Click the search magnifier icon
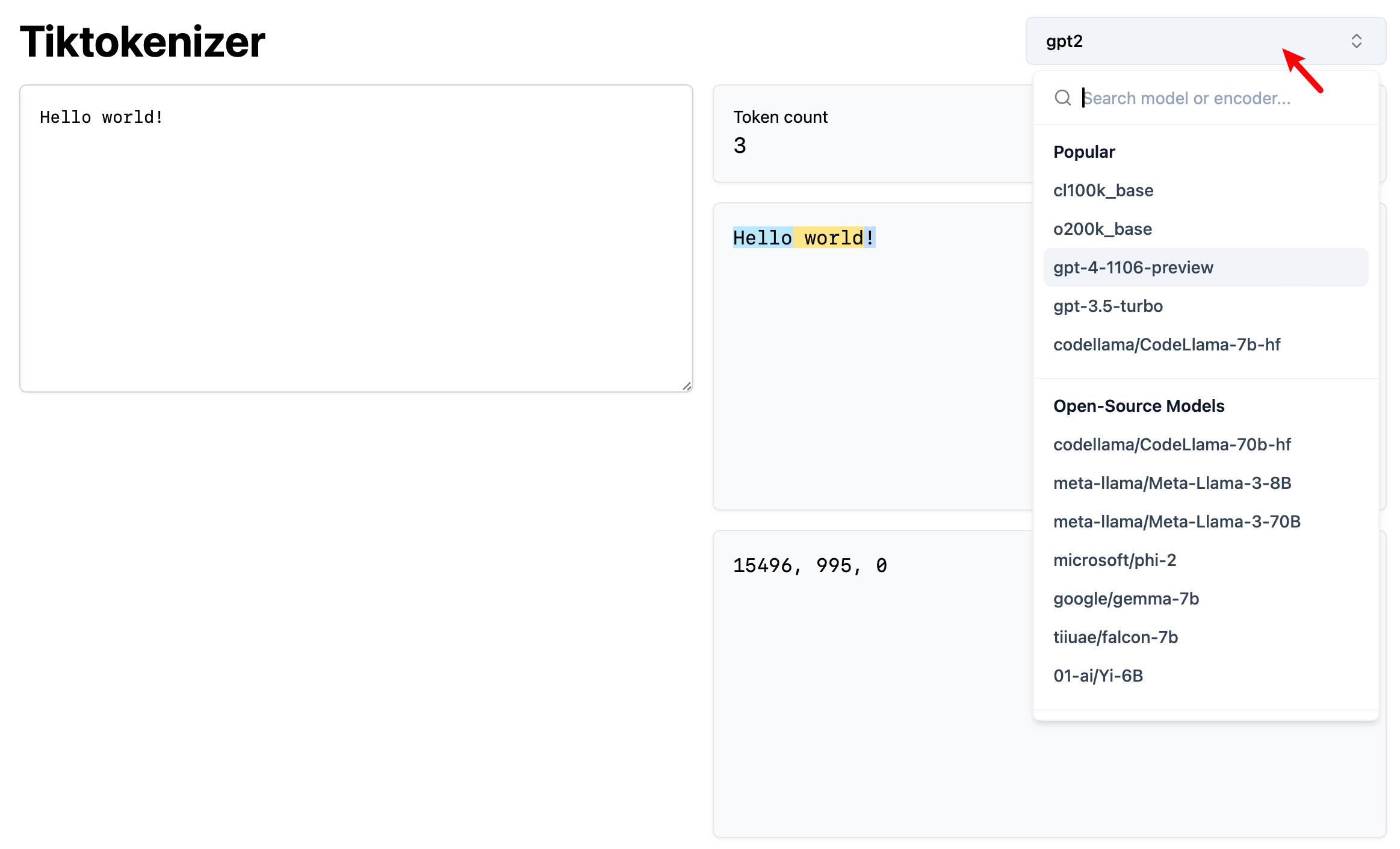This screenshot has height=849, width=1400. click(1062, 98)
